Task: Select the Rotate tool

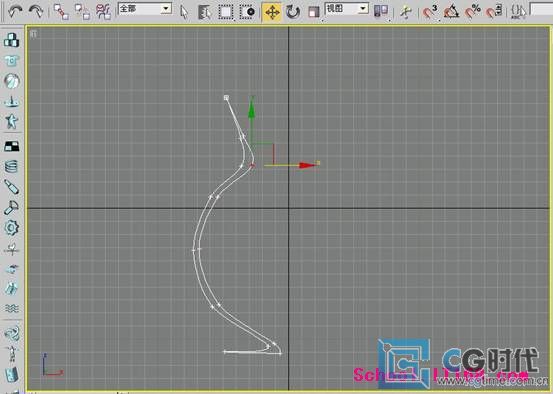Action: point(293,12)
